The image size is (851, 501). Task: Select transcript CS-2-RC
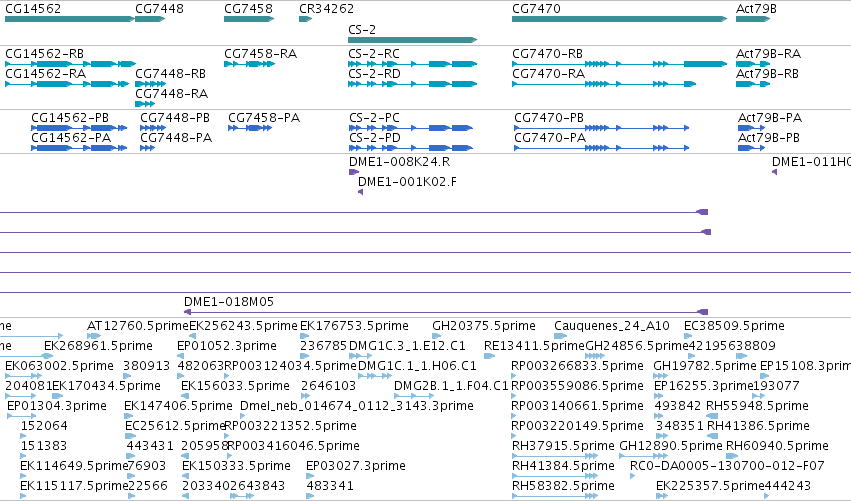click(x=412, y=64)
